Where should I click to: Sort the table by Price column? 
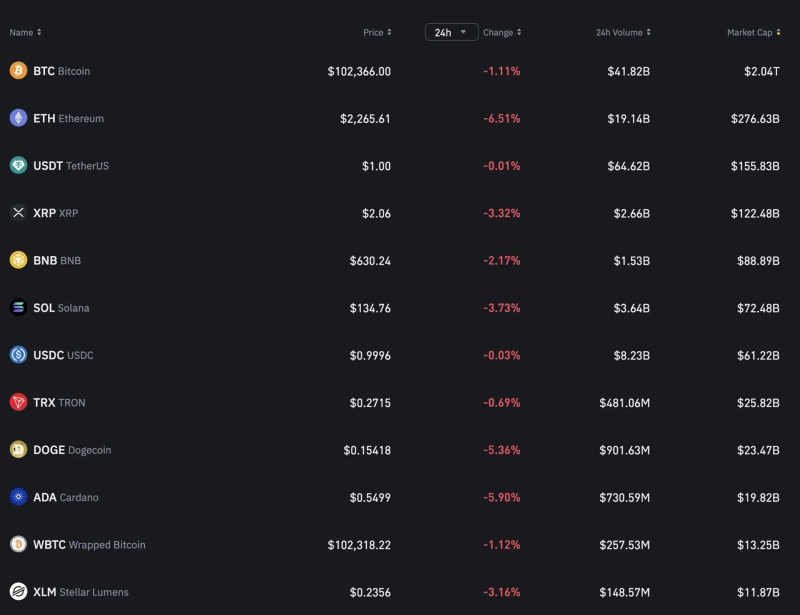(377, 32)
